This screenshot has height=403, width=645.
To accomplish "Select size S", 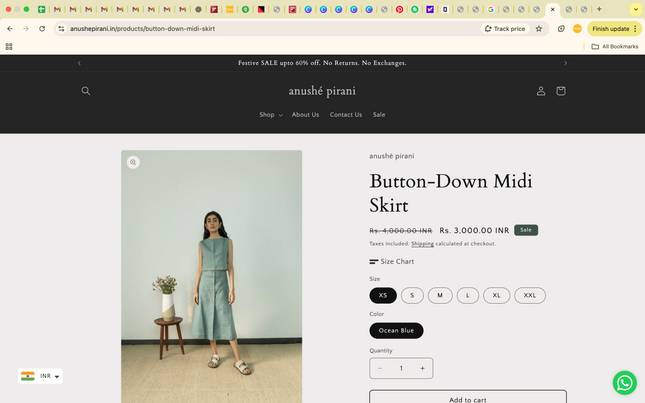I will point(412,295).
